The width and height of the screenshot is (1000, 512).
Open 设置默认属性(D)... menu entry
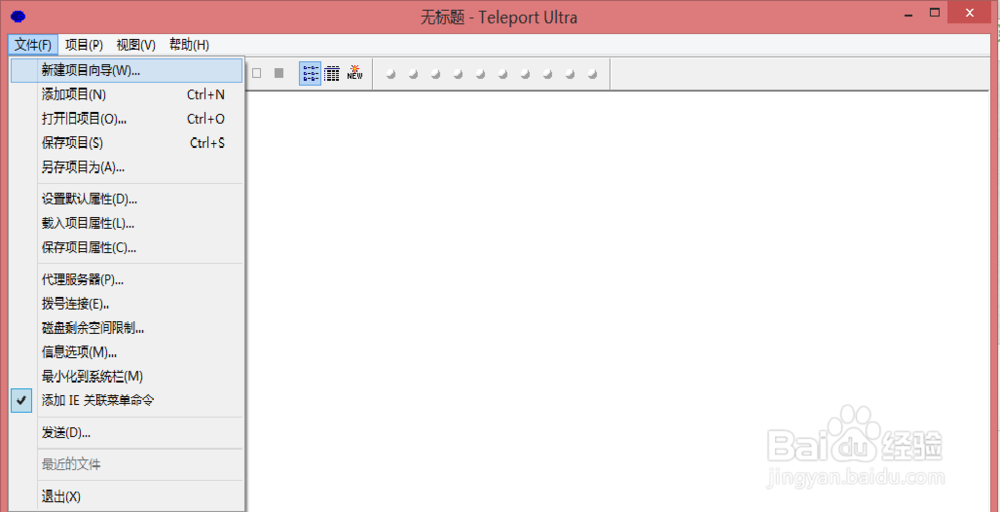tap(127, 199)
